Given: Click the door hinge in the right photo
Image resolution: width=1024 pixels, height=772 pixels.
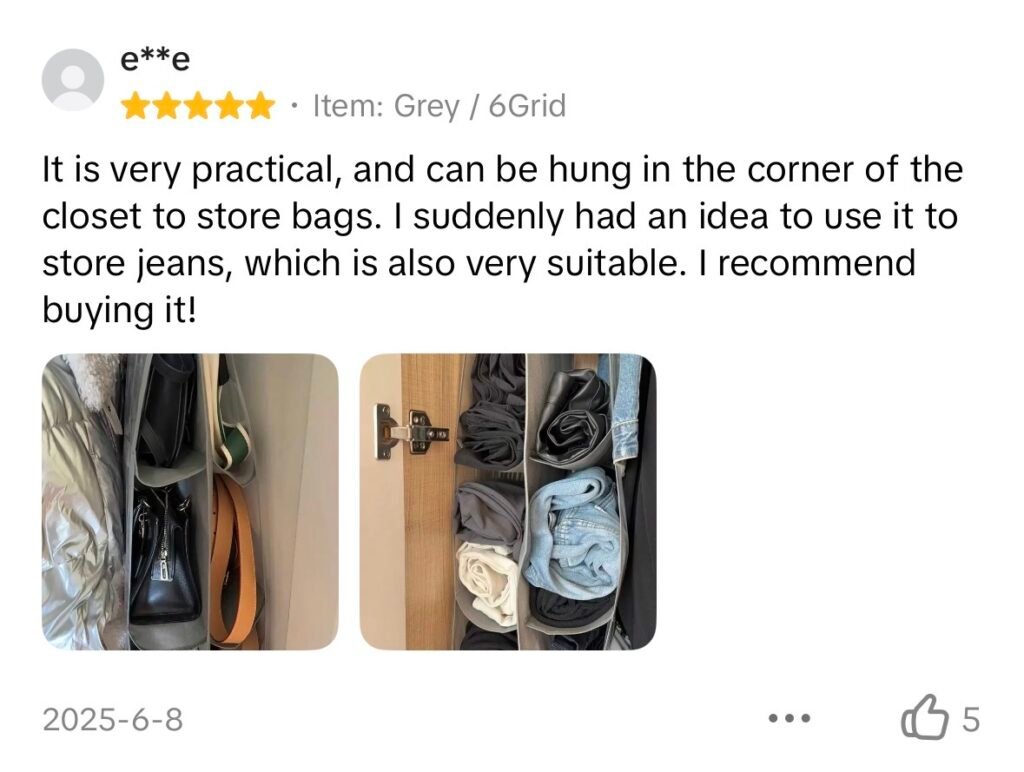Looking at the screenshot, I should click(410, 432).
